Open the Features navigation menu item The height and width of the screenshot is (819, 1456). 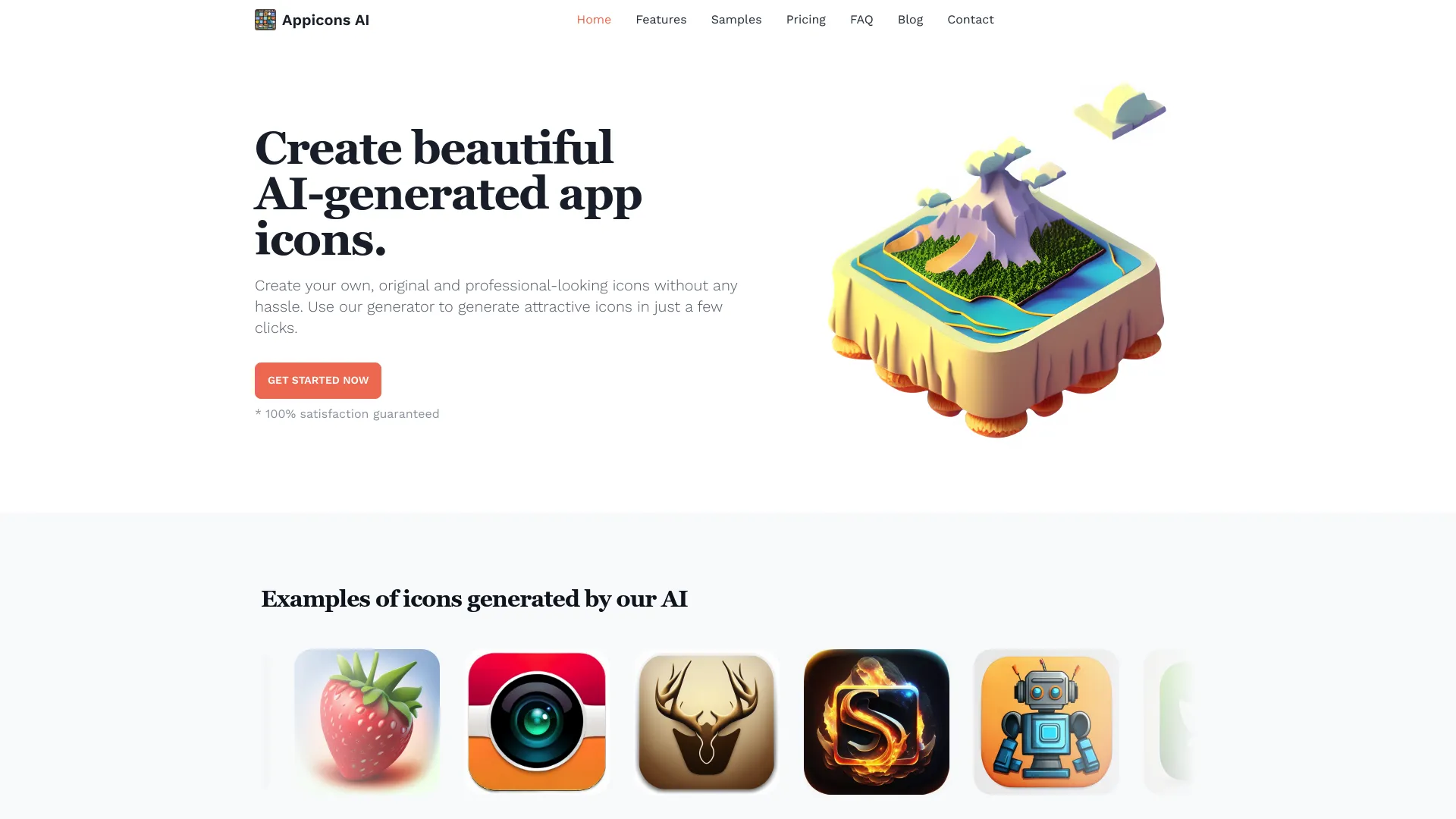tap(661, 19)
